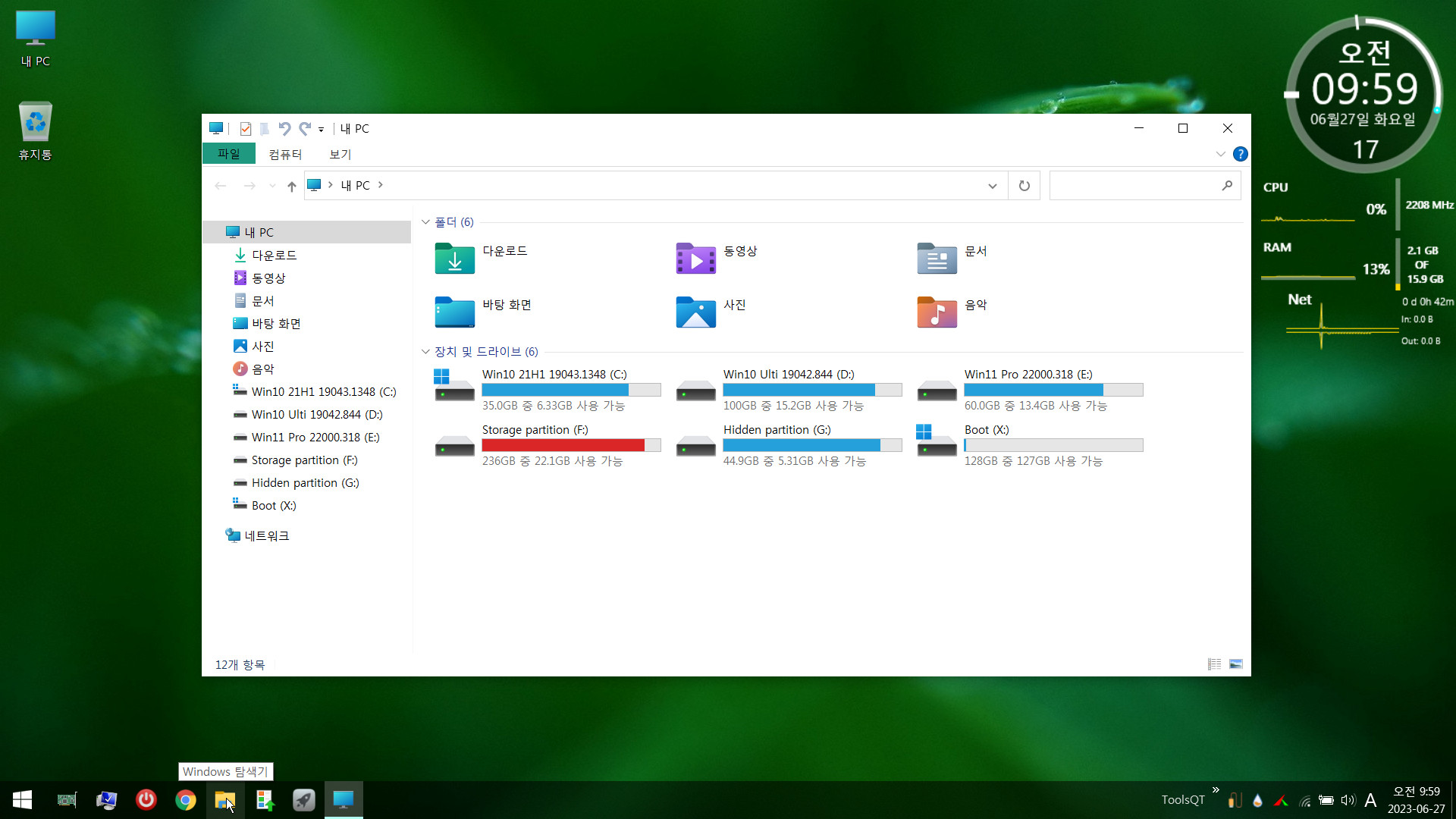Select Storage partition (F:) in navigation pane

coord(306,460)
